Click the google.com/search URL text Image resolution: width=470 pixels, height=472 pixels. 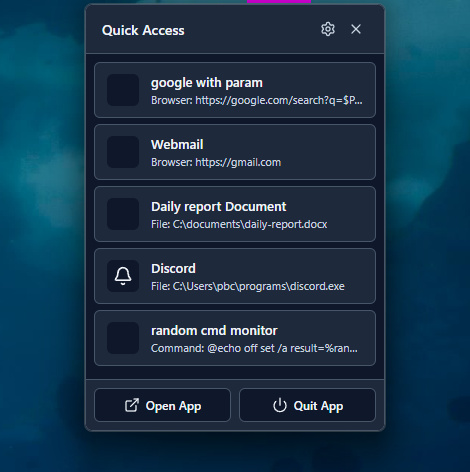pyautogui.click(x=257, y=100)
